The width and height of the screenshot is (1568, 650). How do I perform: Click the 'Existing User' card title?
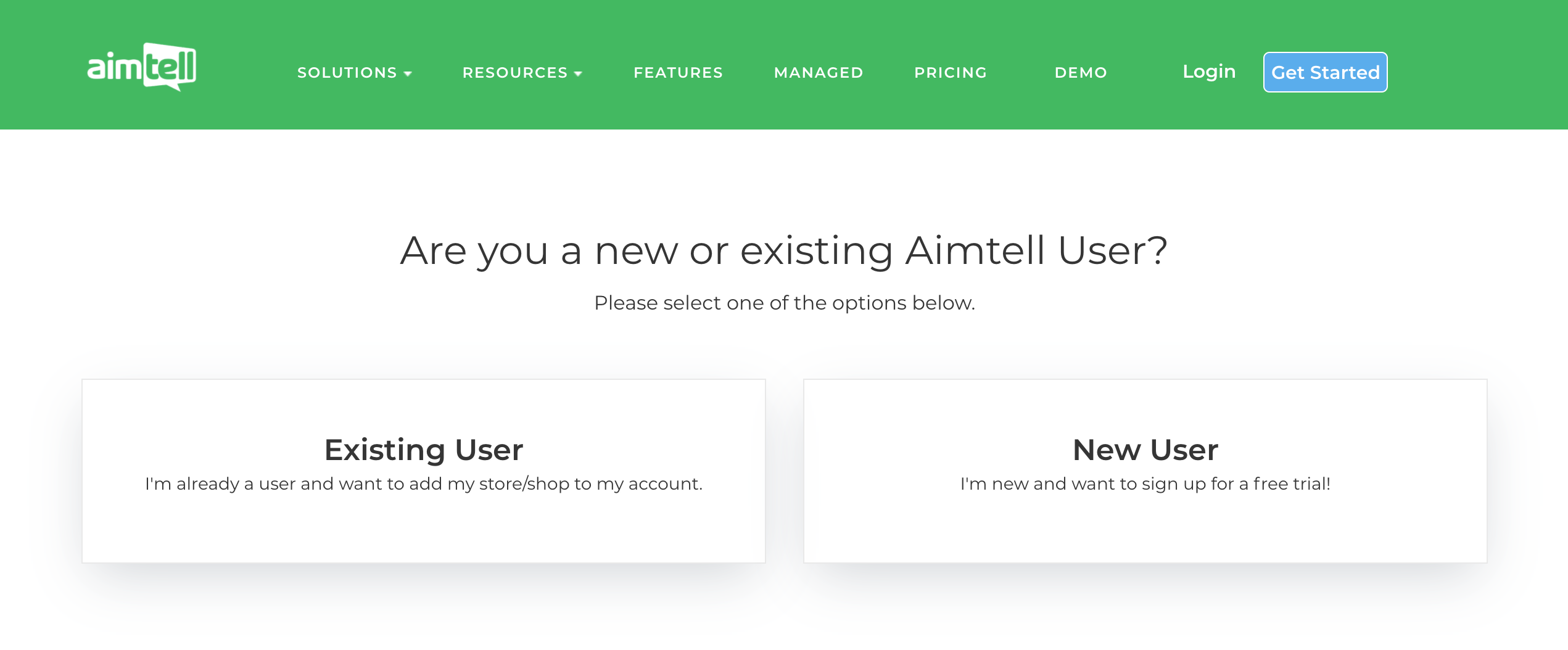pyautogui.click(x=424, y=450)
